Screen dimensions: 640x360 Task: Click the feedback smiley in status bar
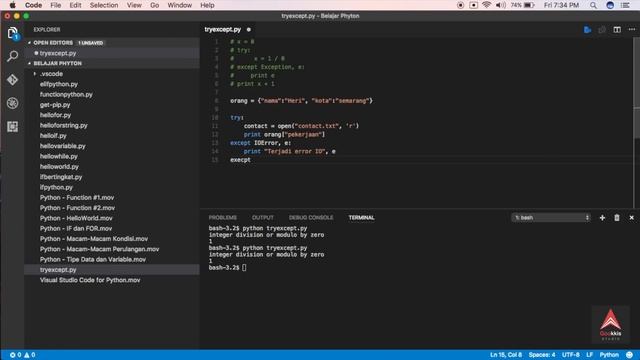pos(630,355)
